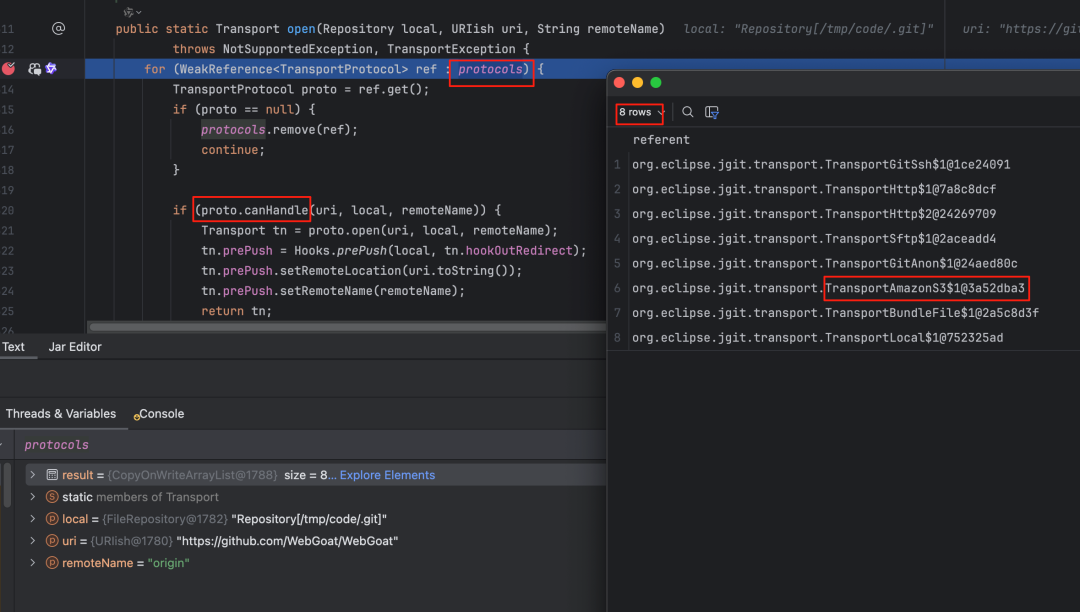Click the protocols expression input field

[310, 445]
